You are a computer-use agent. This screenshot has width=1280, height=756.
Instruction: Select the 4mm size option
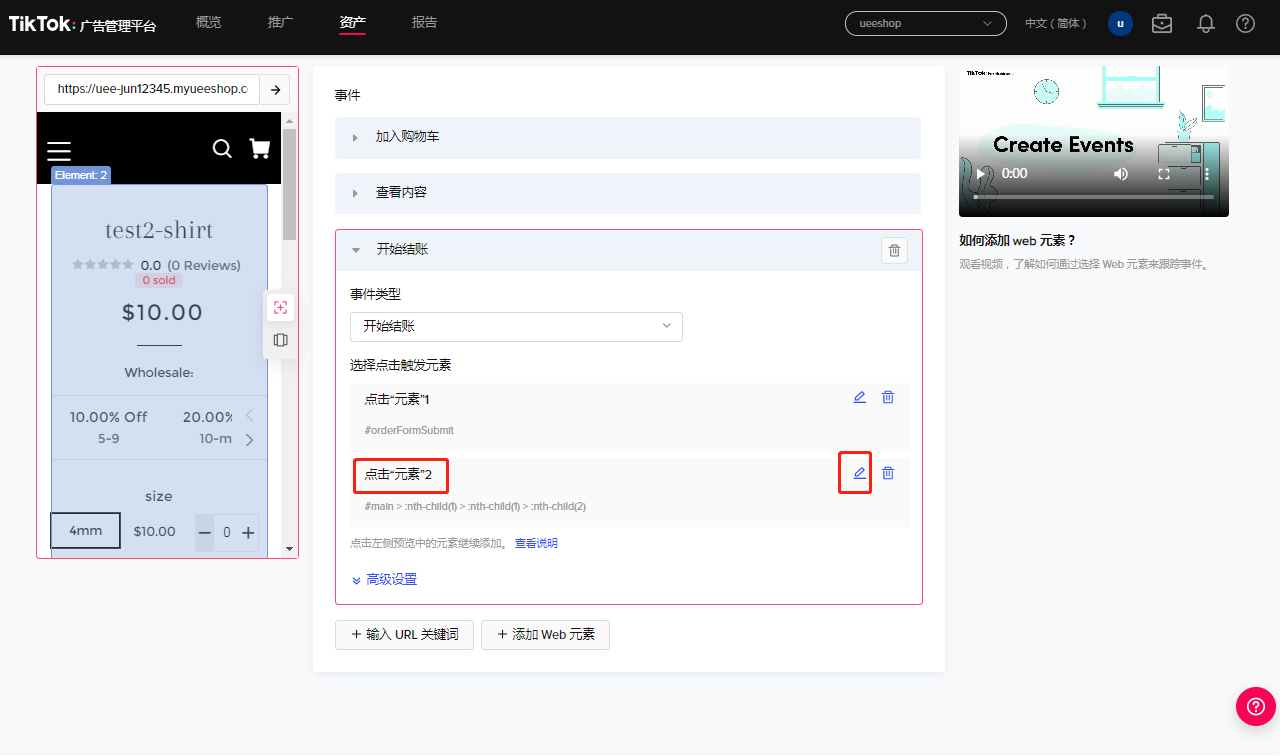86,530
